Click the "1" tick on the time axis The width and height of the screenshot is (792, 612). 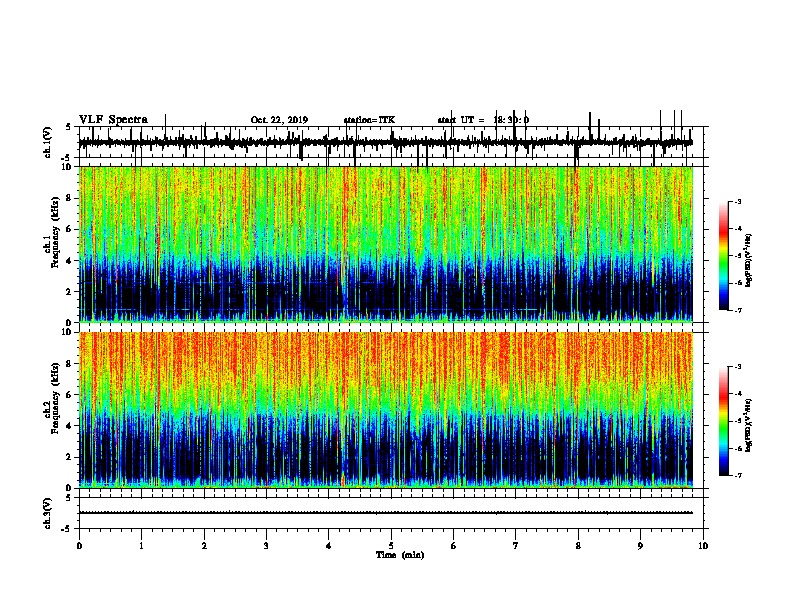[141, 546]
